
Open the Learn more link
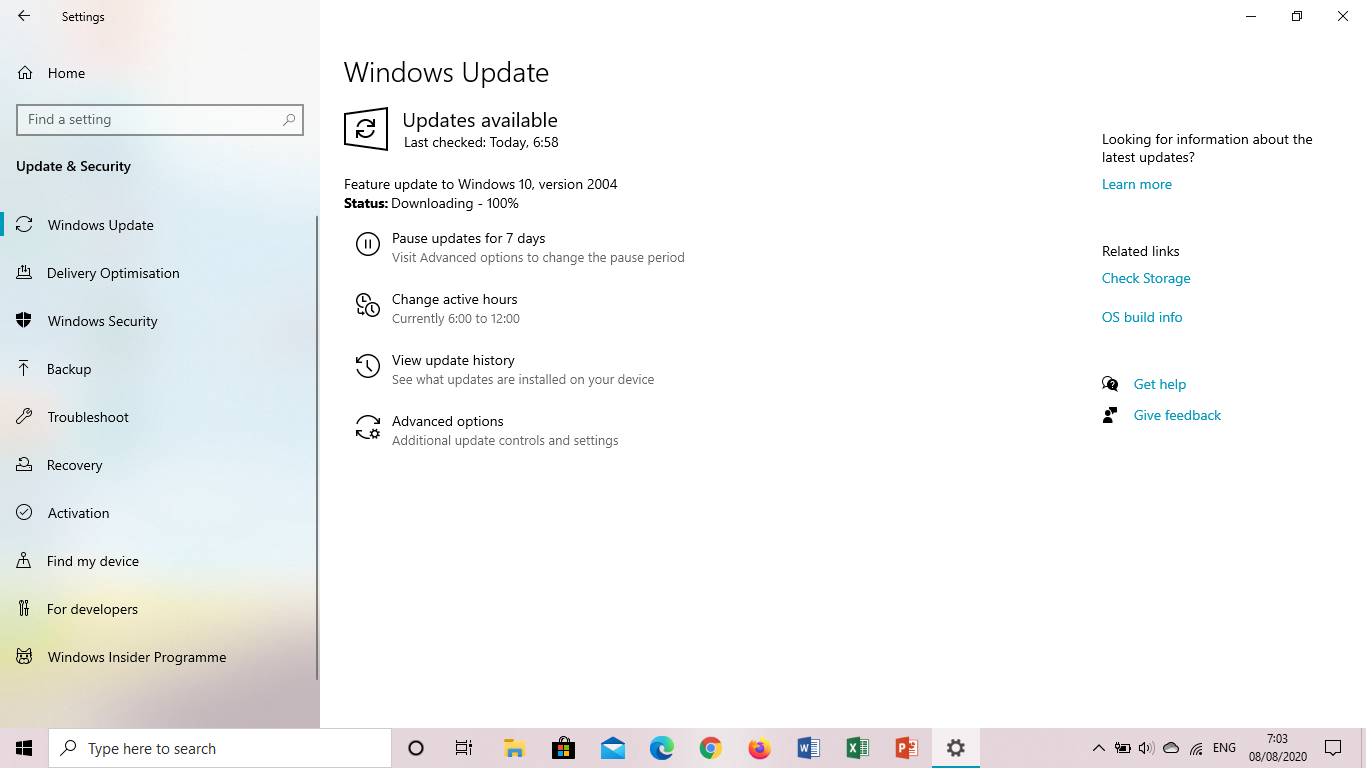coord(1136,184)
